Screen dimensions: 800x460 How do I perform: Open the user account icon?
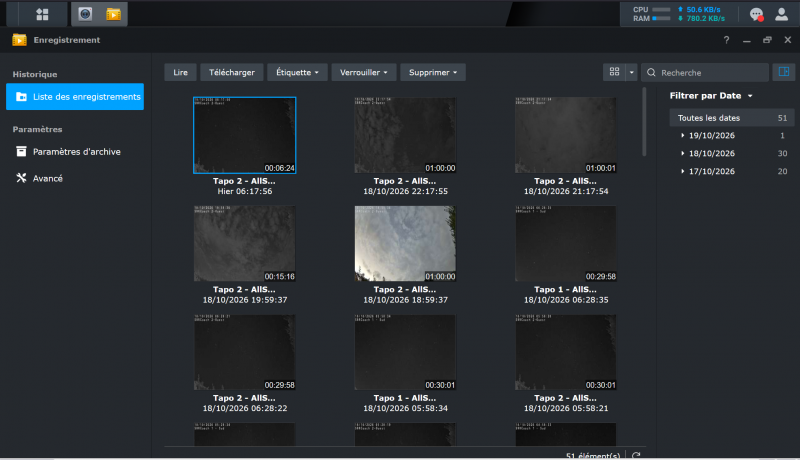(782, 14)
